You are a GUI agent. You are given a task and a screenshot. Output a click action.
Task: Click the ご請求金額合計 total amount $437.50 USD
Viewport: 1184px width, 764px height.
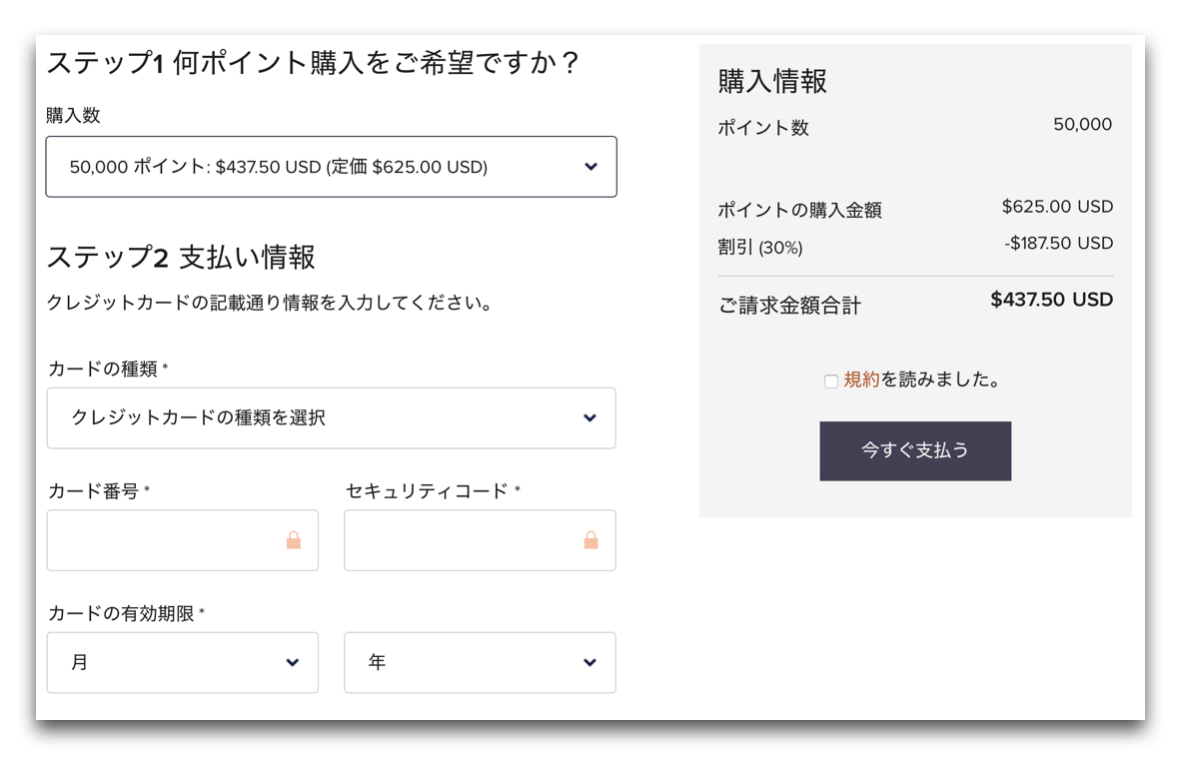point(1052,300)
